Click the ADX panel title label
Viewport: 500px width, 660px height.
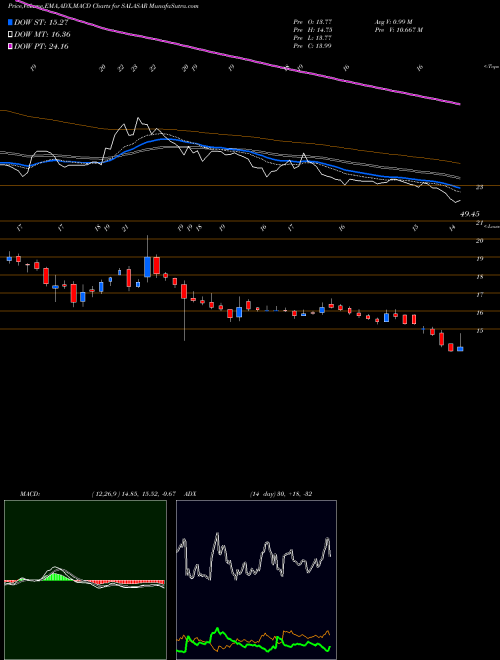pos(190,494)
